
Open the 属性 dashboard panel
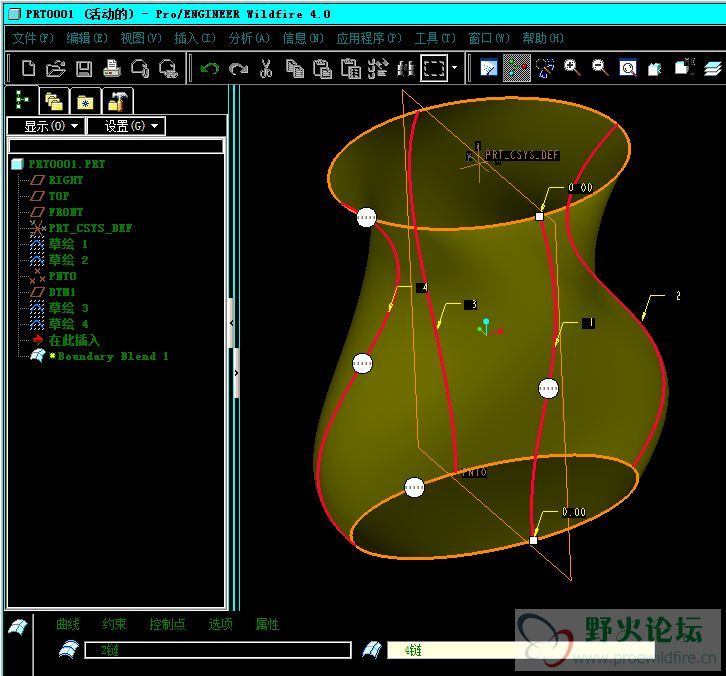267,624
